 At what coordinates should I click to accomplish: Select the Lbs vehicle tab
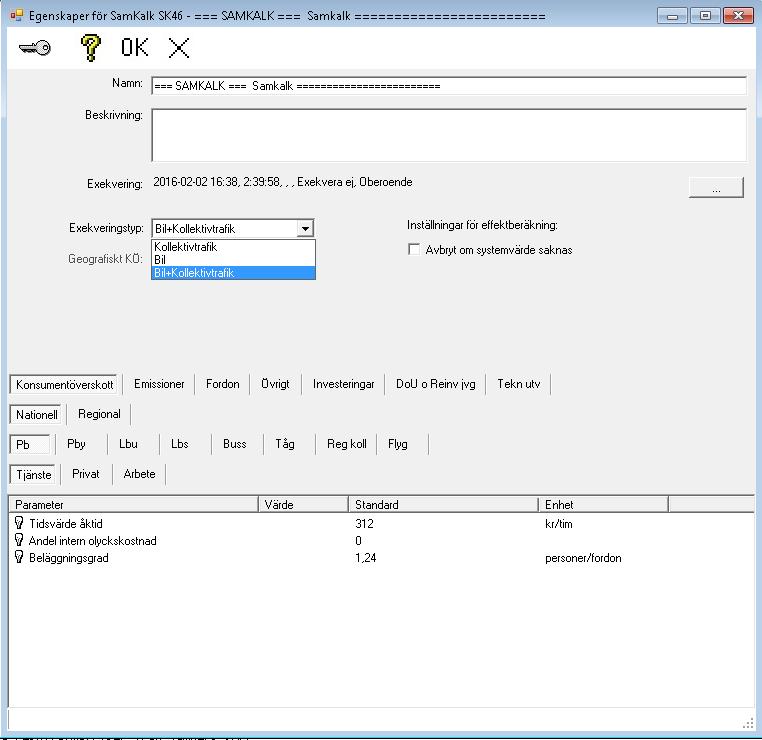point(179,444)
